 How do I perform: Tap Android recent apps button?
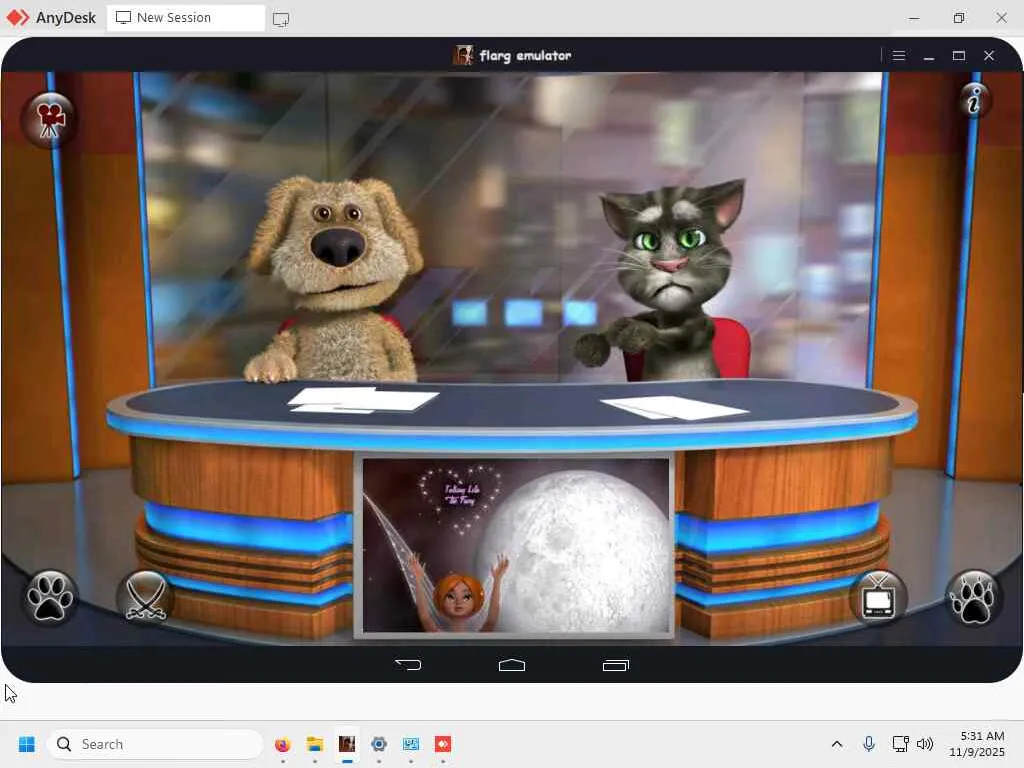[616, 665]
